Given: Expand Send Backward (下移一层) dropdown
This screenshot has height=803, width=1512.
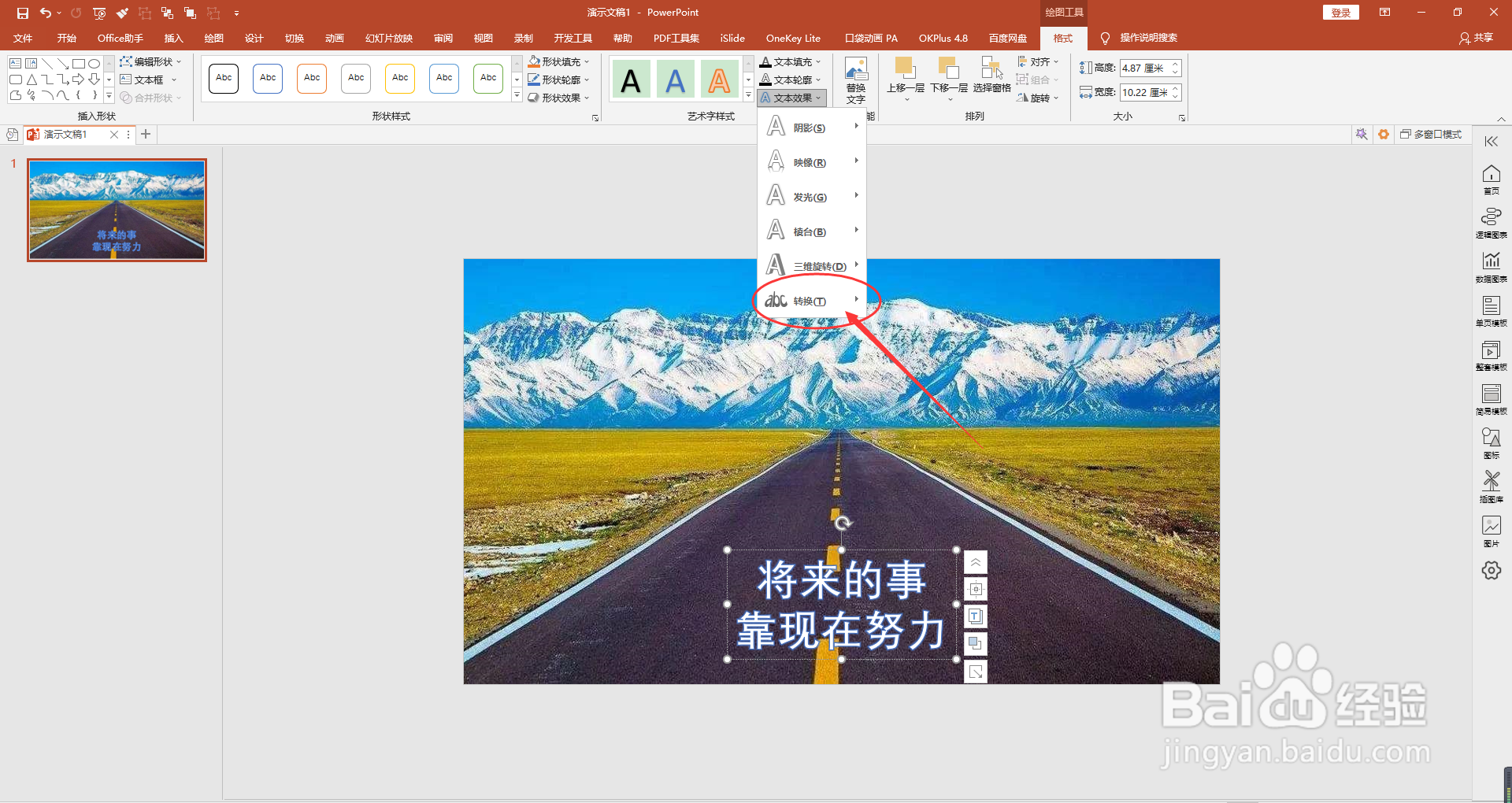Looking at the screenshot, I should 949,99.
